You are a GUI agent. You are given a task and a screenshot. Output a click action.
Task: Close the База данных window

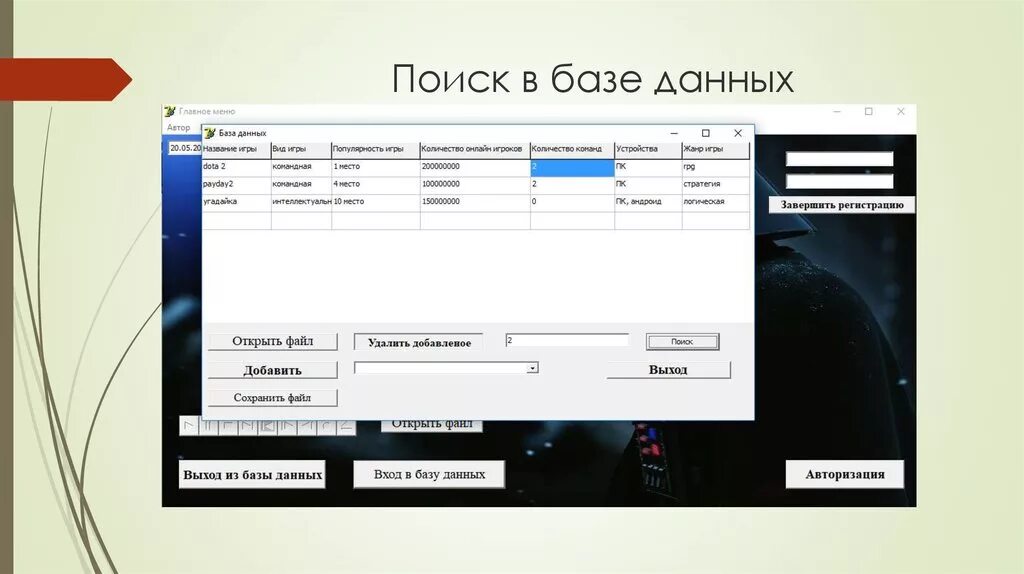(x=738, y=133)
